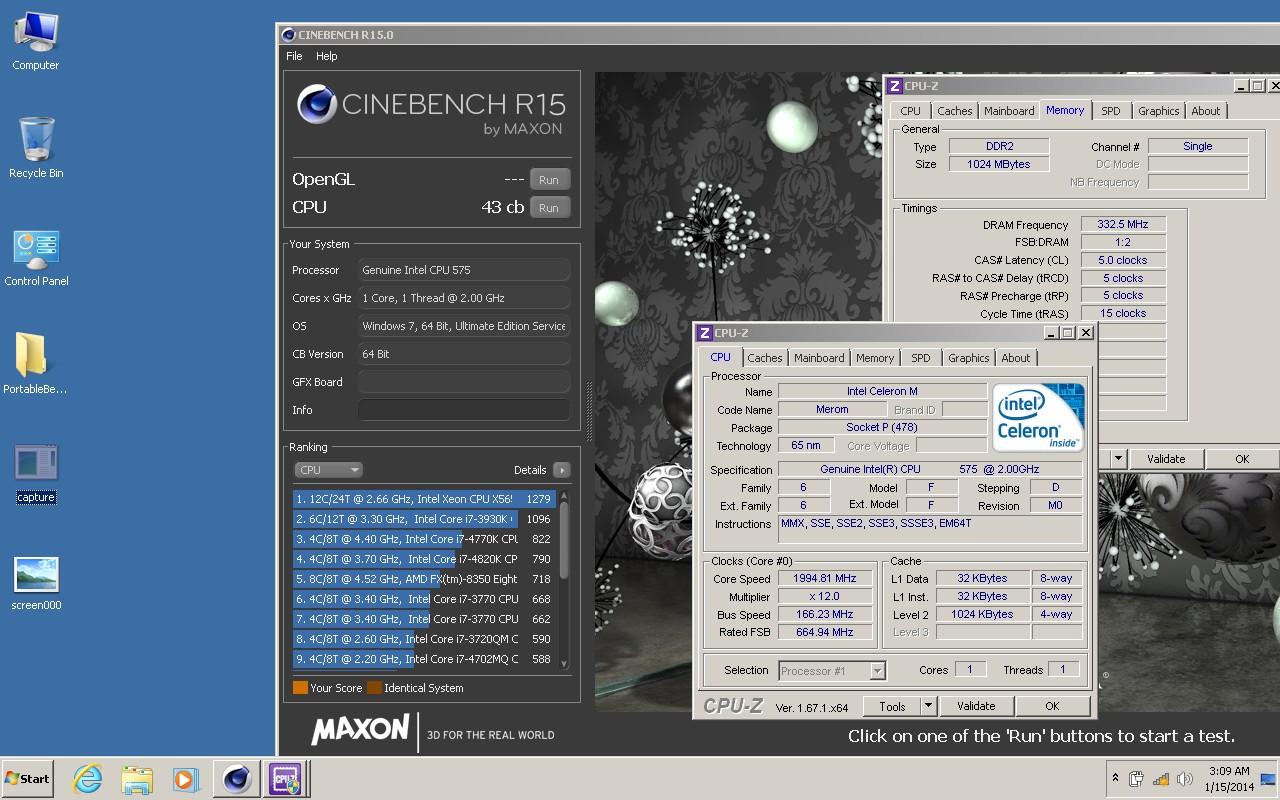Open Caches tab in rear CPU-Z window
Viewport: 1280px width, 800px height.
pyautogui.click(x=955, y=111)
